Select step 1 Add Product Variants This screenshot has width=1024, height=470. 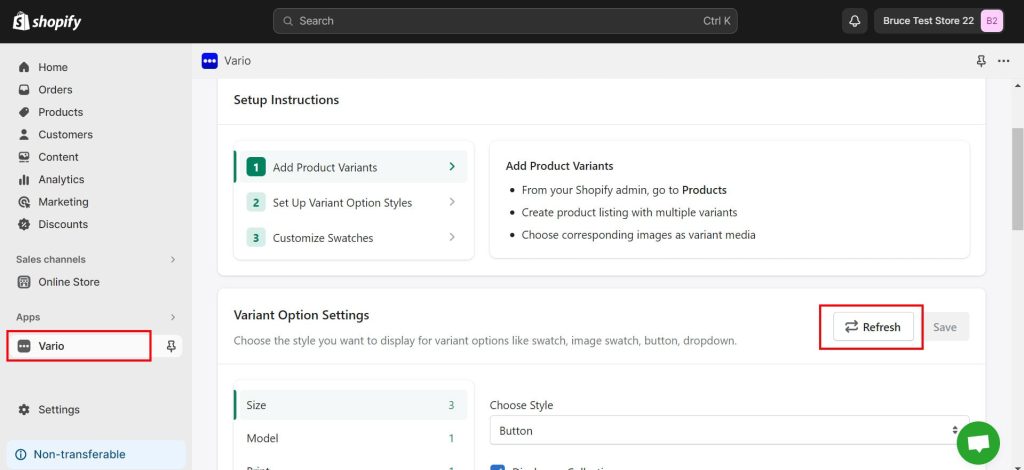(x=351, y=167)
